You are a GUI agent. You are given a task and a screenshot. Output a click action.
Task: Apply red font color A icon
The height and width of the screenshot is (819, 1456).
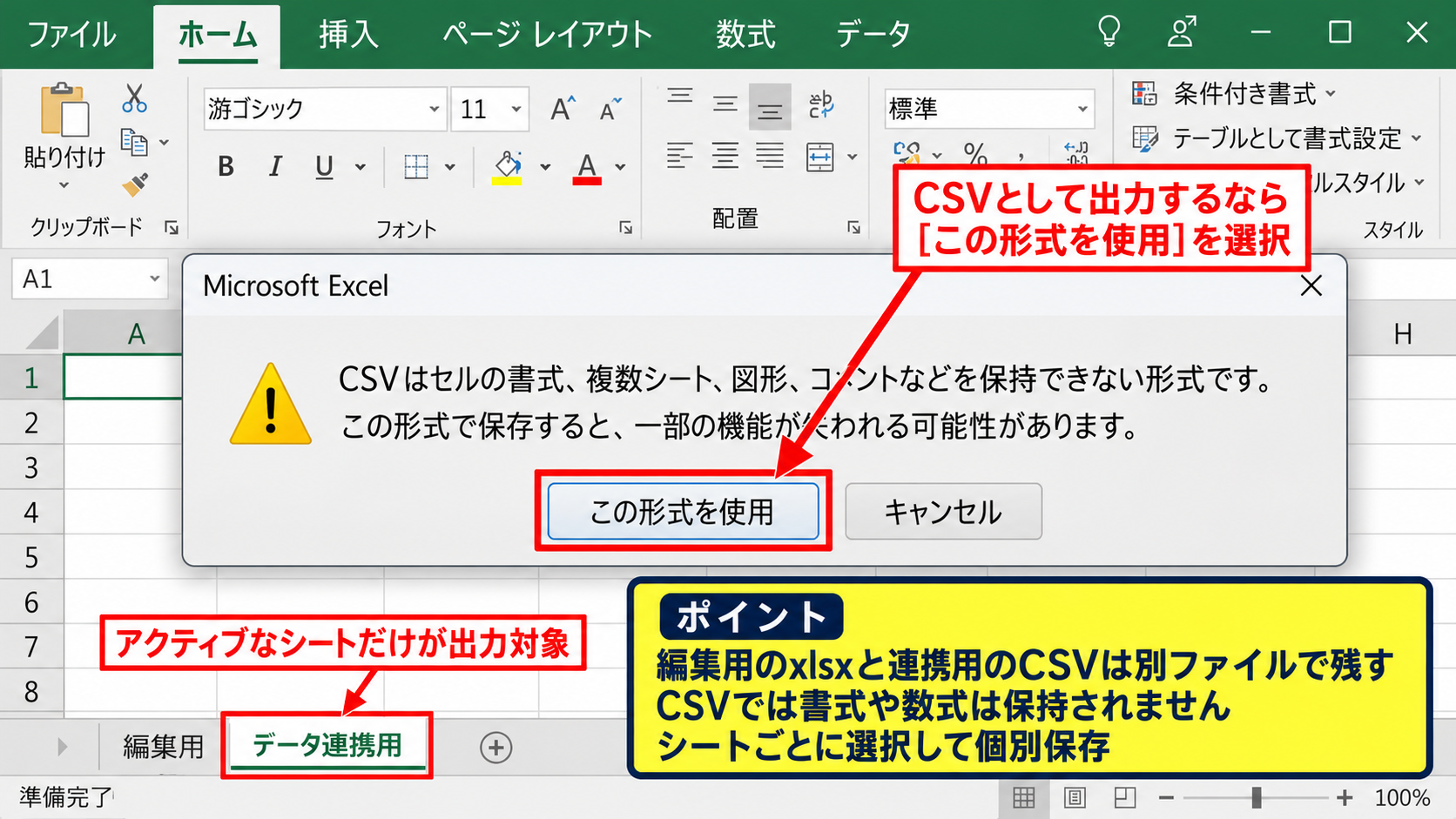[588, 167]
